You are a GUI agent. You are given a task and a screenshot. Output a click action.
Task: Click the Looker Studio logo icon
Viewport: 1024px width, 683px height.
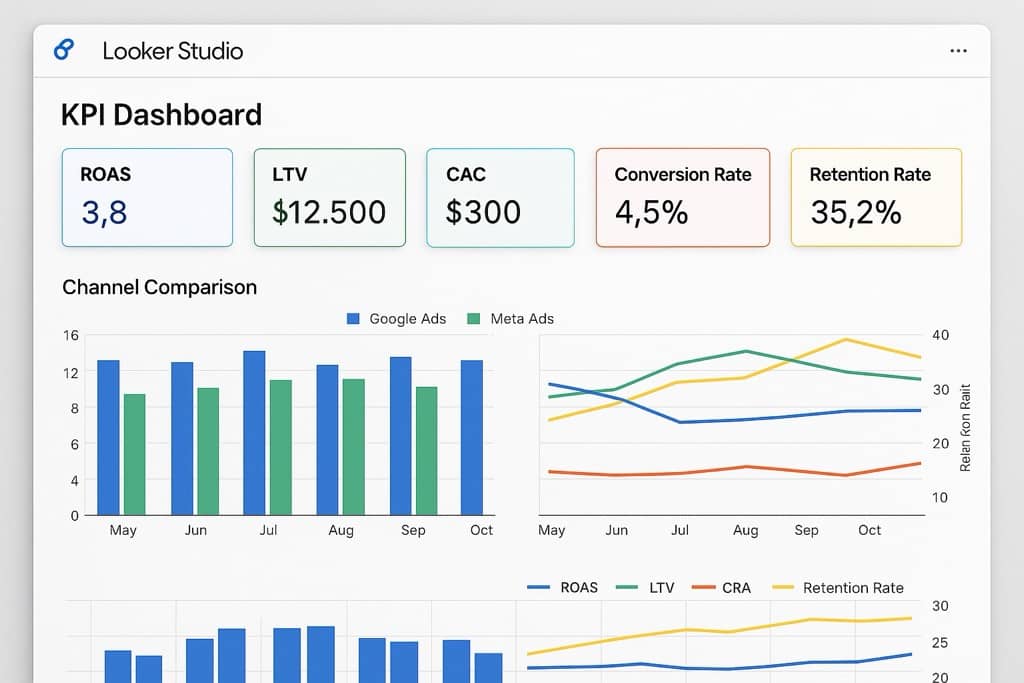coord(64,50)
